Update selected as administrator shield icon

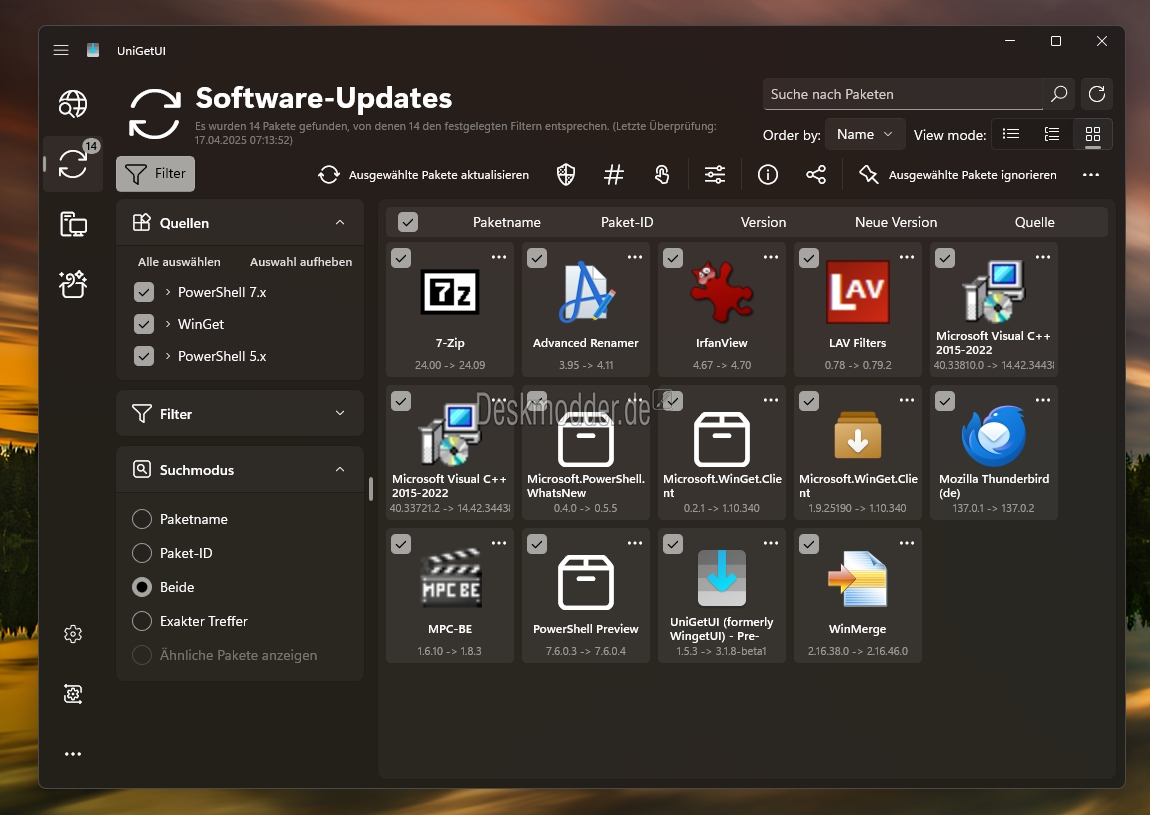click(565, 175)
